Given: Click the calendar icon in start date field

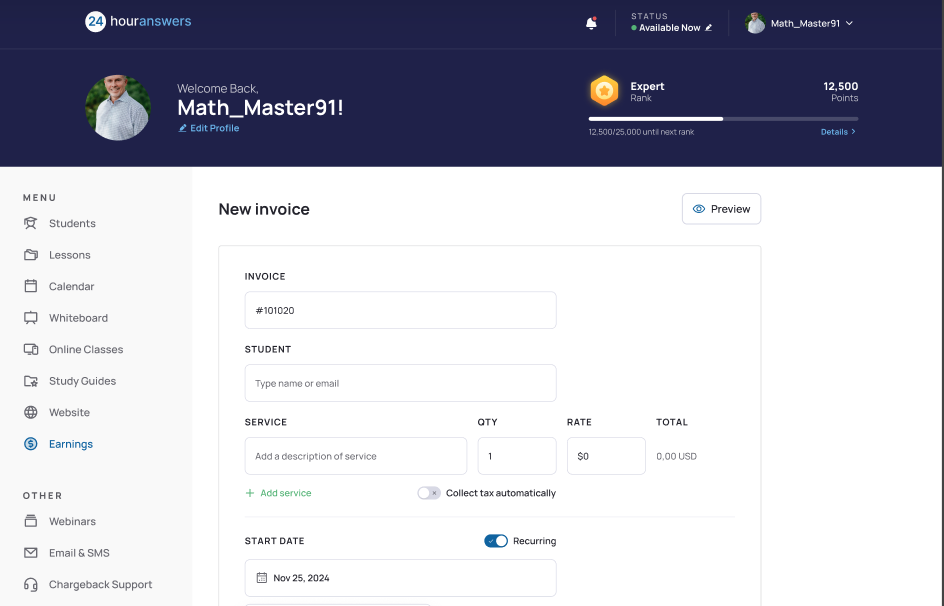Looking at the screenshot, I should (262, 578).
